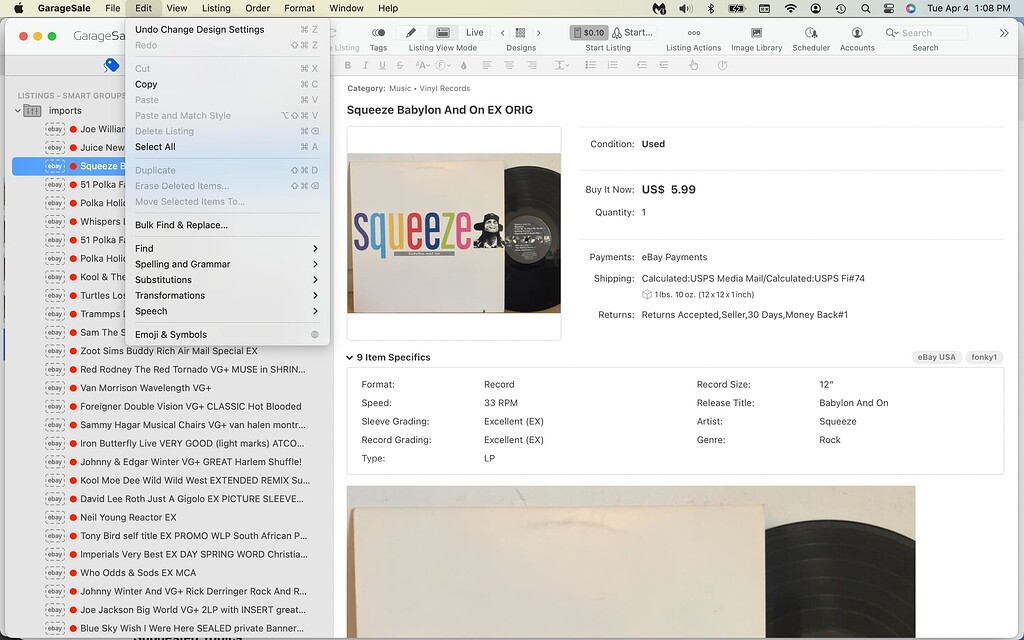
Task: Select the preview listing view mode icon
Action: click(443, 33)
